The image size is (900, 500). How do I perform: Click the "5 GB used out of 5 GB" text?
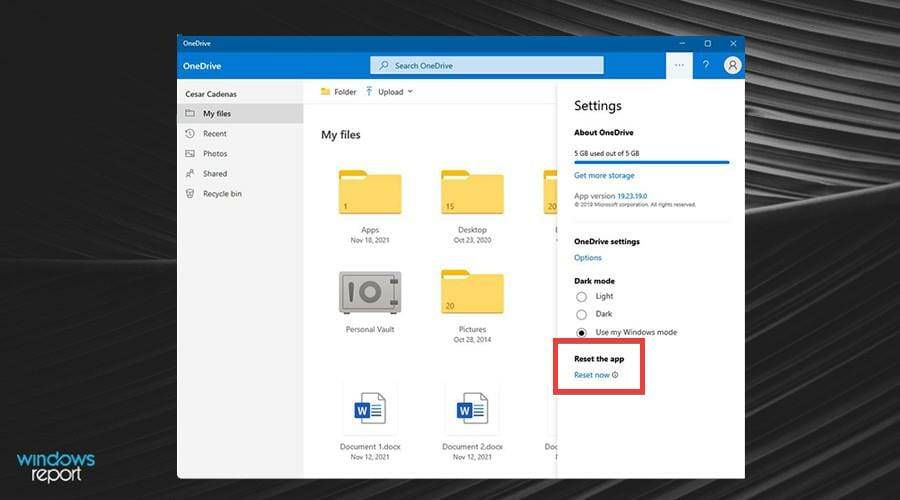pos(607,153)
